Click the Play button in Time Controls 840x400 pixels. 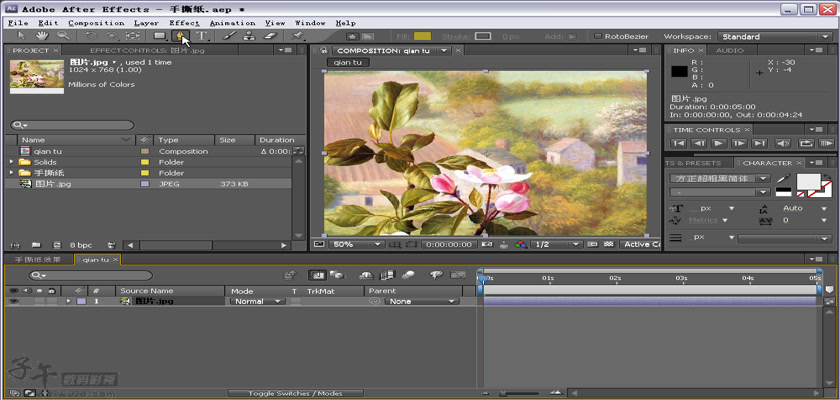718,144
